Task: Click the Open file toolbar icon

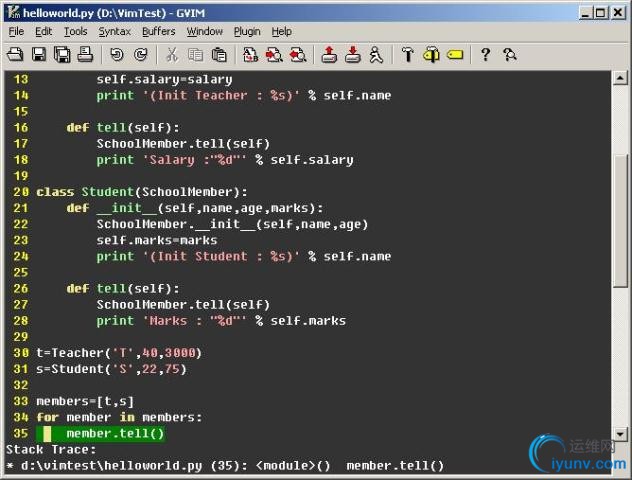Action: tap(15, 55)
